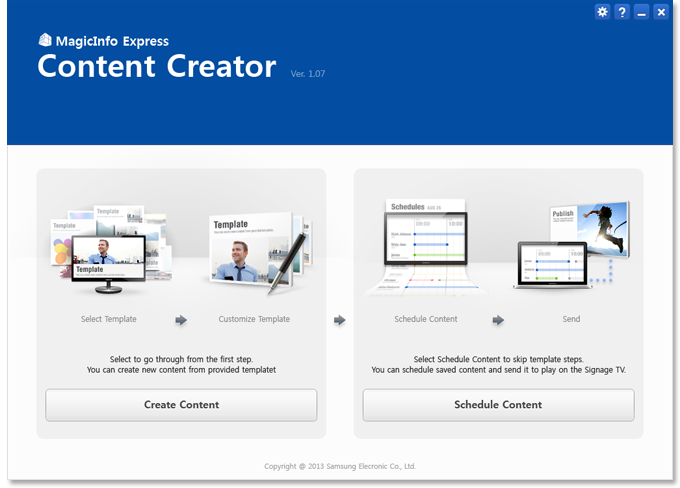Click the Customize Template illustration

[259, 253]
